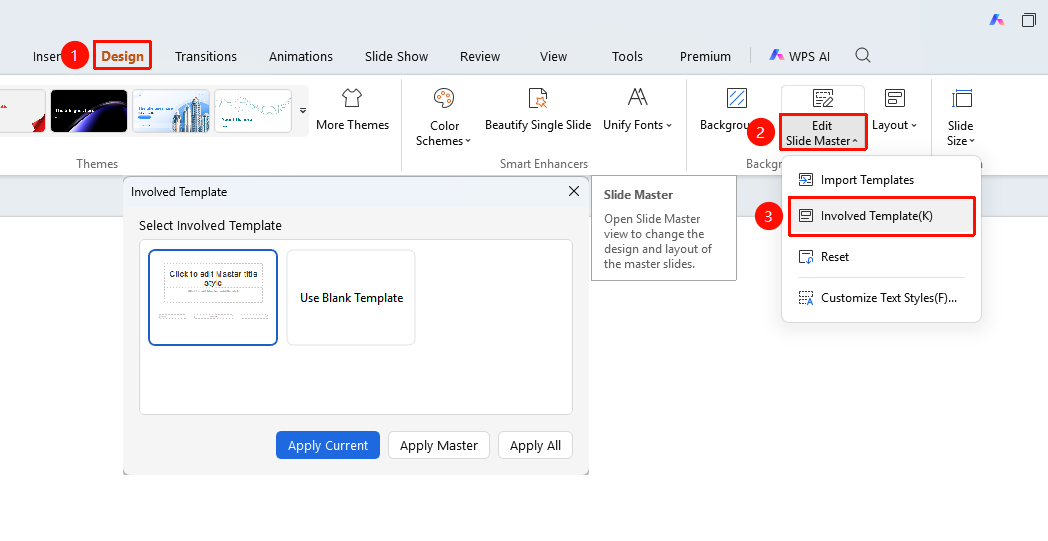The image size is (1048, 541).
Task: Click the Layout icon
Action: point(894,98)
